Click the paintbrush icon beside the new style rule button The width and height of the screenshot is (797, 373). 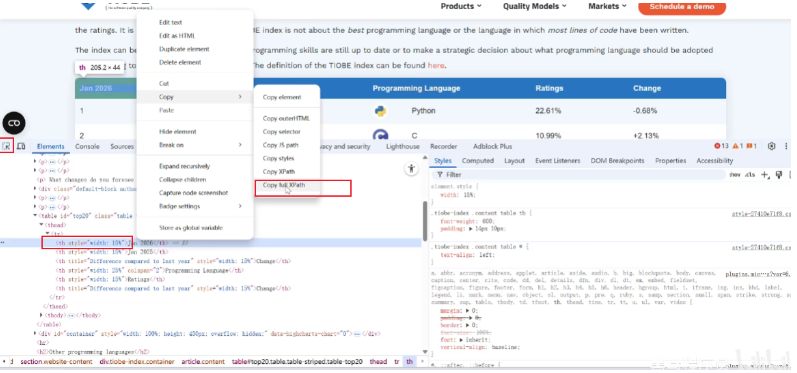[x=778, y=175]
